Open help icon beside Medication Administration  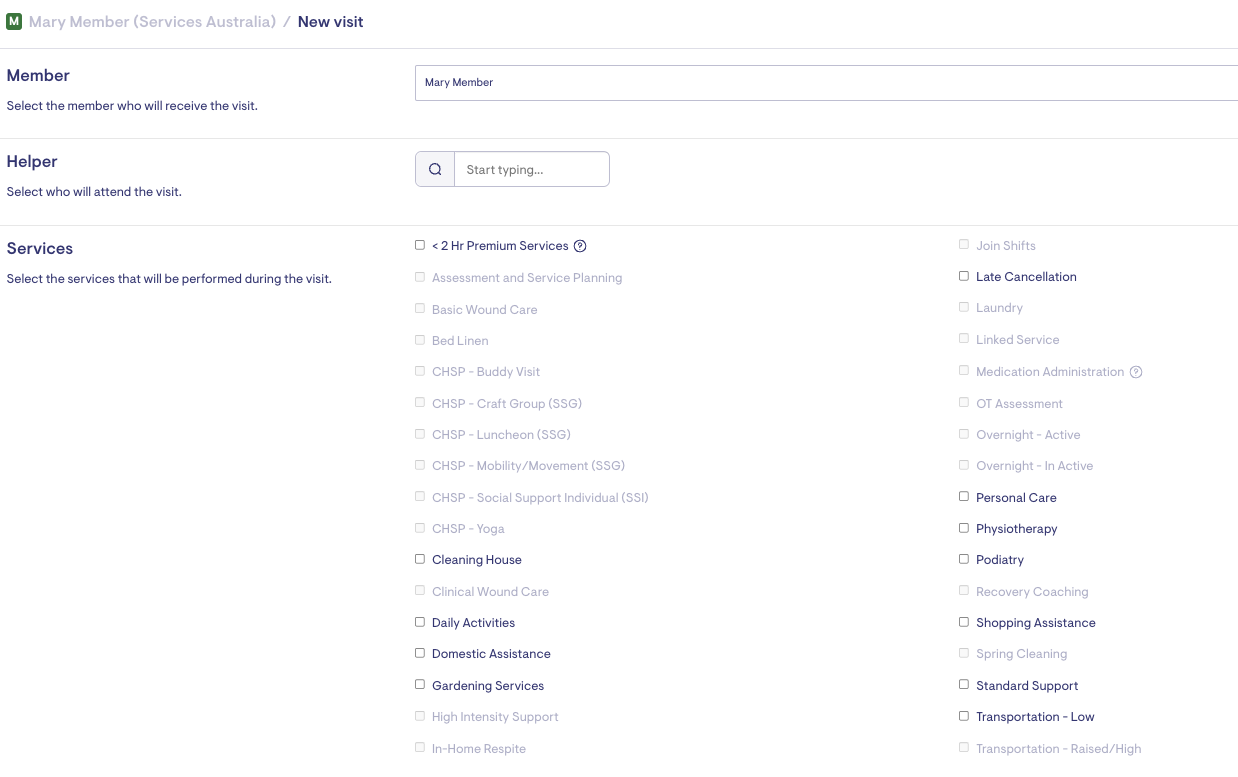tap(1136, 372)
